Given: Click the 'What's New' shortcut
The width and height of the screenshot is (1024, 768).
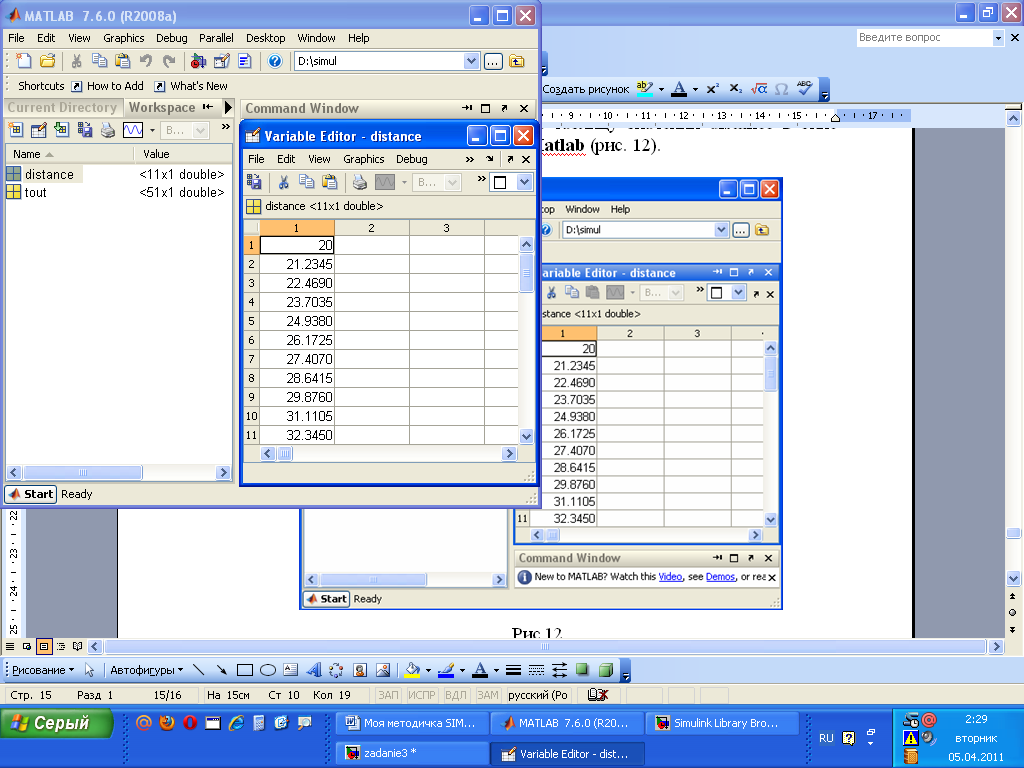Looking at the screenshot, I should (x=191, y=86).
